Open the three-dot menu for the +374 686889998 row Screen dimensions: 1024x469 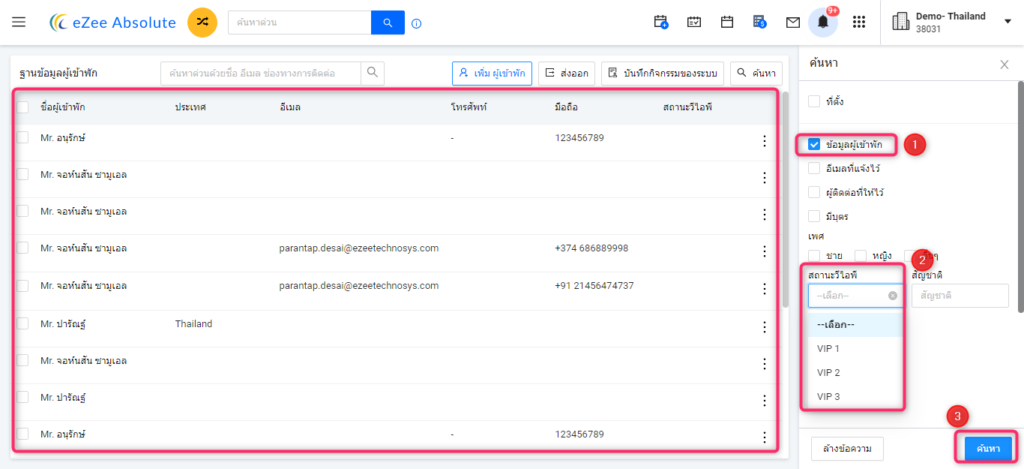763,252
